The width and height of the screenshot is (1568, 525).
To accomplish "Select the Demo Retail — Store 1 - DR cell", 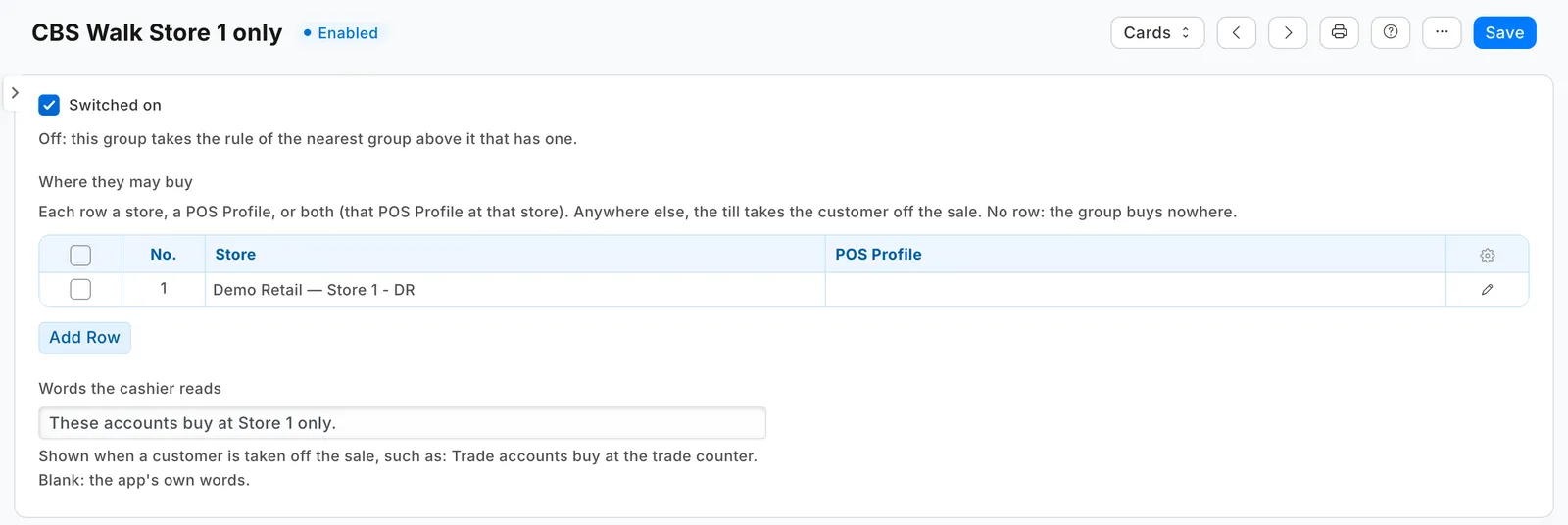I will coord(514,290).
